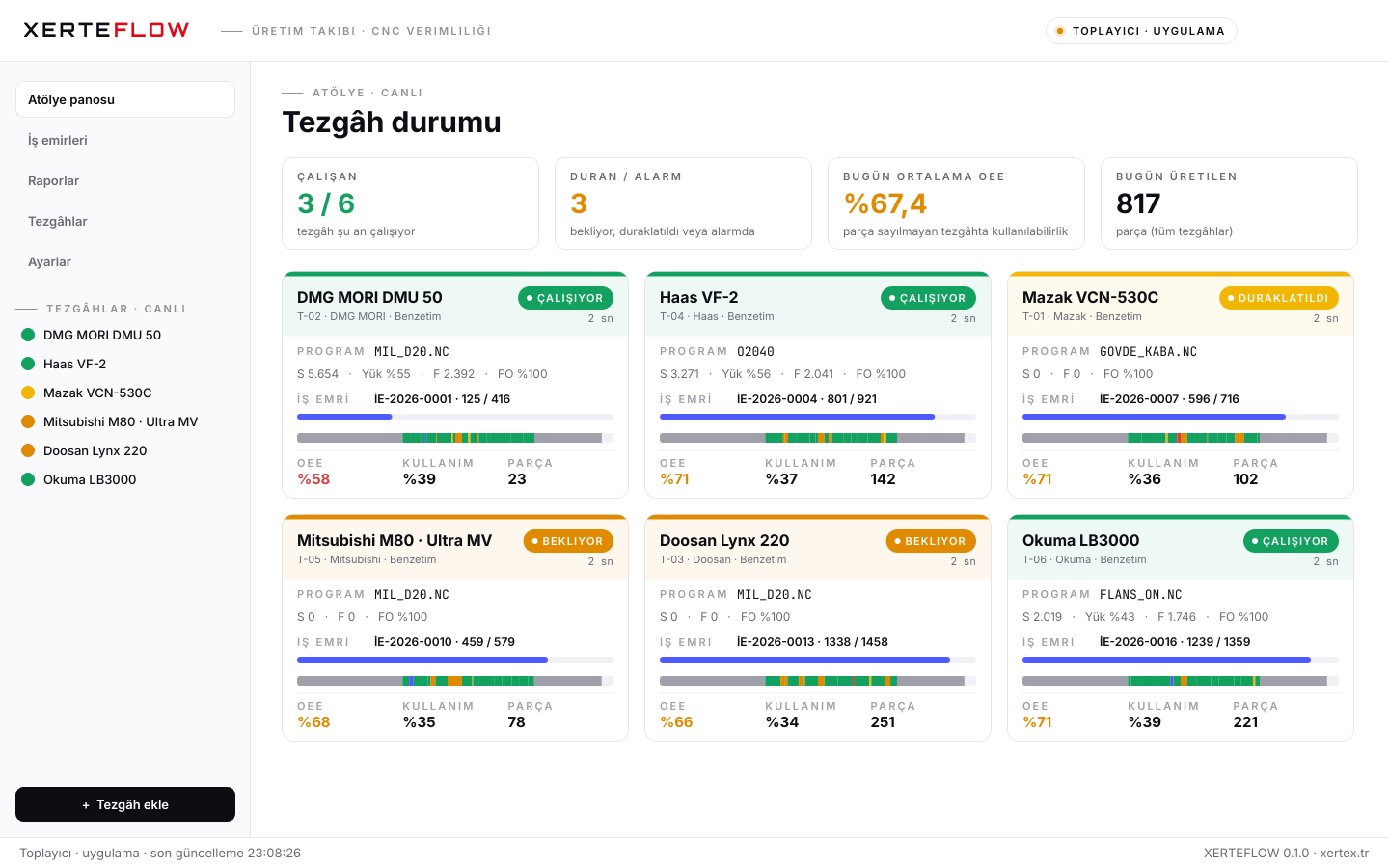Click the BUGÜN ORTALAMA OEE %67,4 value
This screenshot has height=868, width=1389.
pyautogui.click(x=885, y=203)
